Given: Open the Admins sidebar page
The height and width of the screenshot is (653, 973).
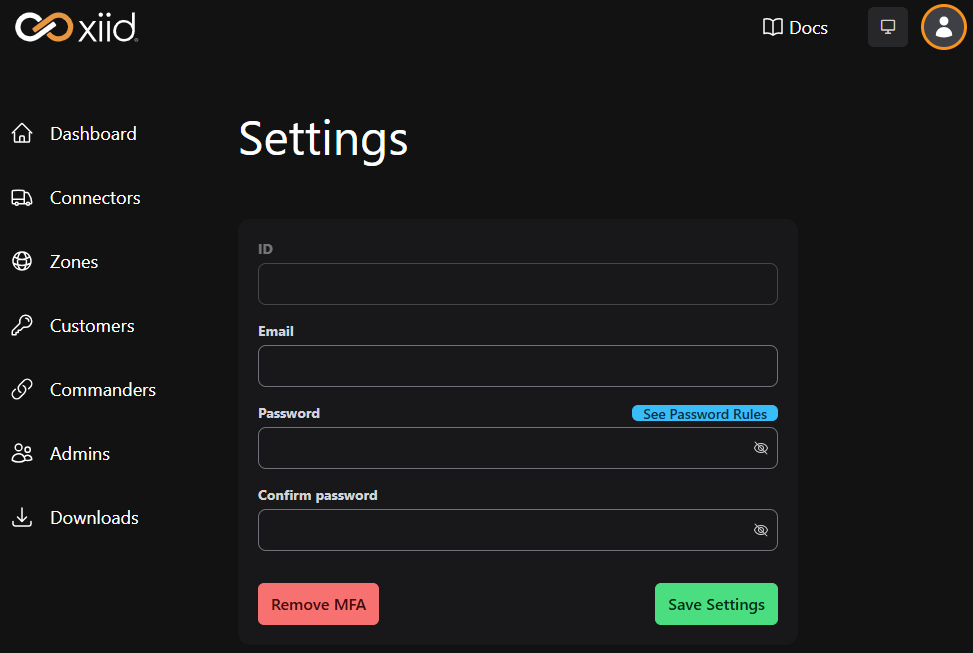Looking at the screenshot, I should [80, 454].
